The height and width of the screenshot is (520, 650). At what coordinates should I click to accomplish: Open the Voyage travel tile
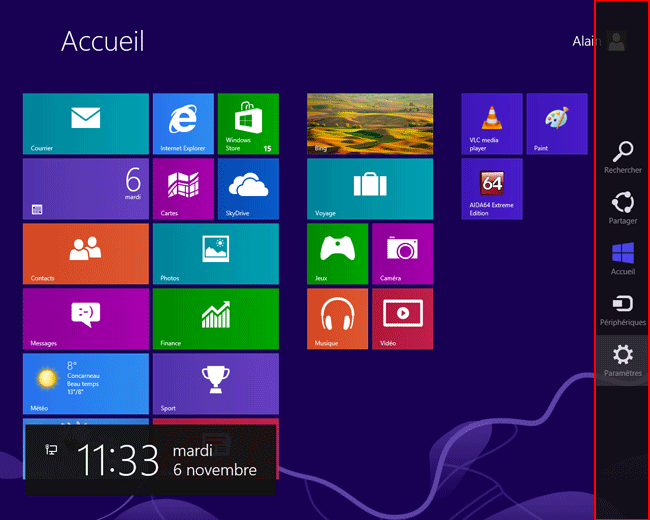[x=370, y=189]
